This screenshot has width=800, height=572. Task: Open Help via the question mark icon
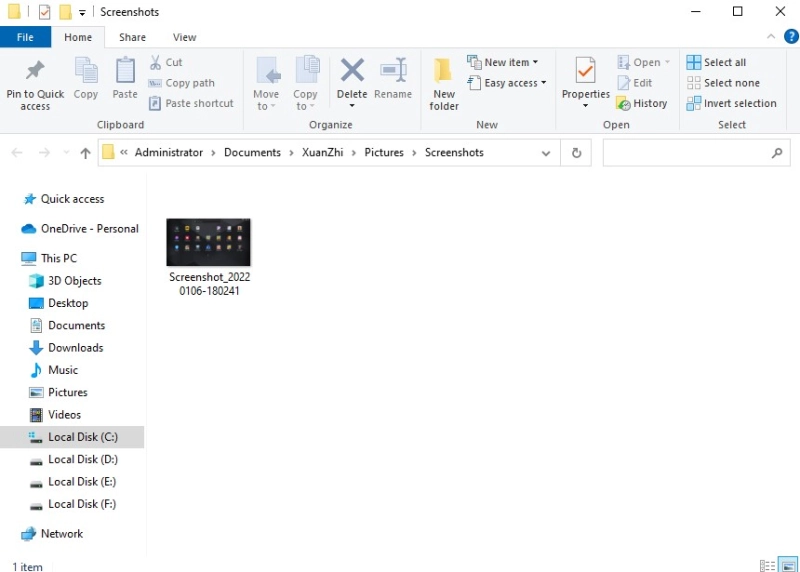coord(791,36)
